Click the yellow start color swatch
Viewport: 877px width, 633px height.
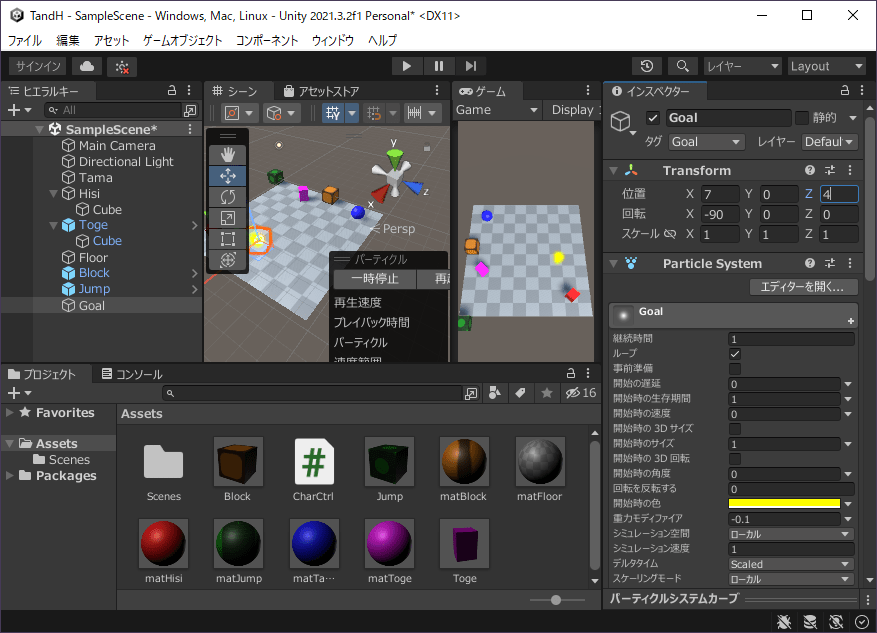(783, 504)
